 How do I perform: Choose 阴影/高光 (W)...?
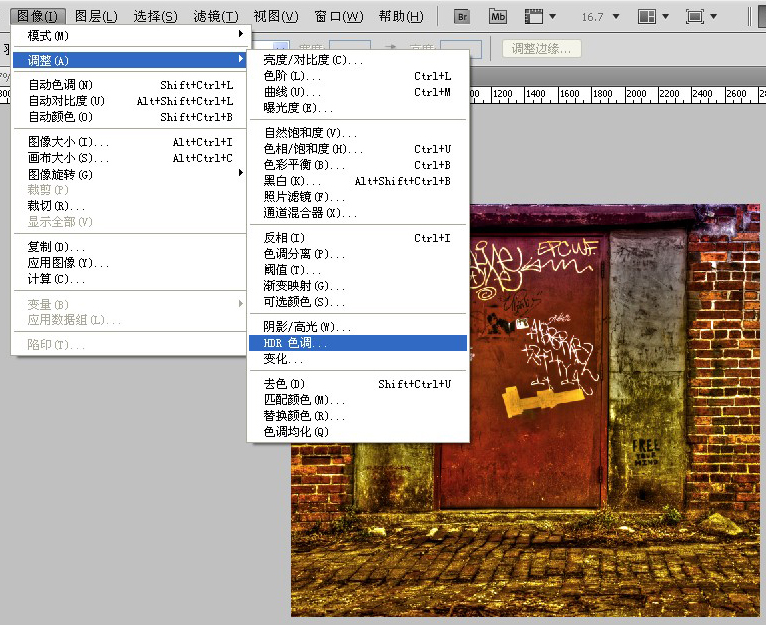[x=358, y=326]
